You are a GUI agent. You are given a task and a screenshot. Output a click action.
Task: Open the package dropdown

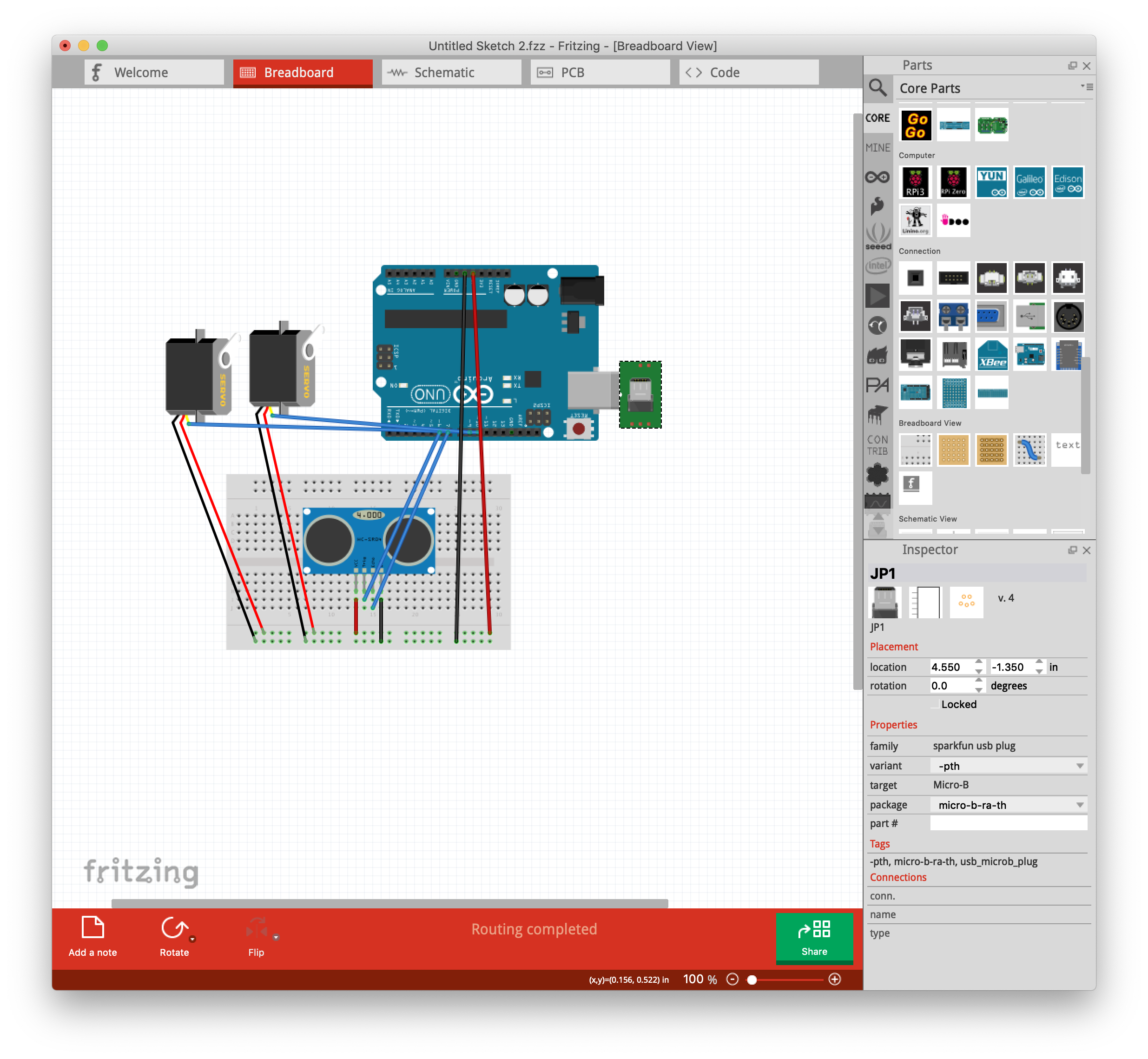pyautogui.click(x=1008, y=805)
